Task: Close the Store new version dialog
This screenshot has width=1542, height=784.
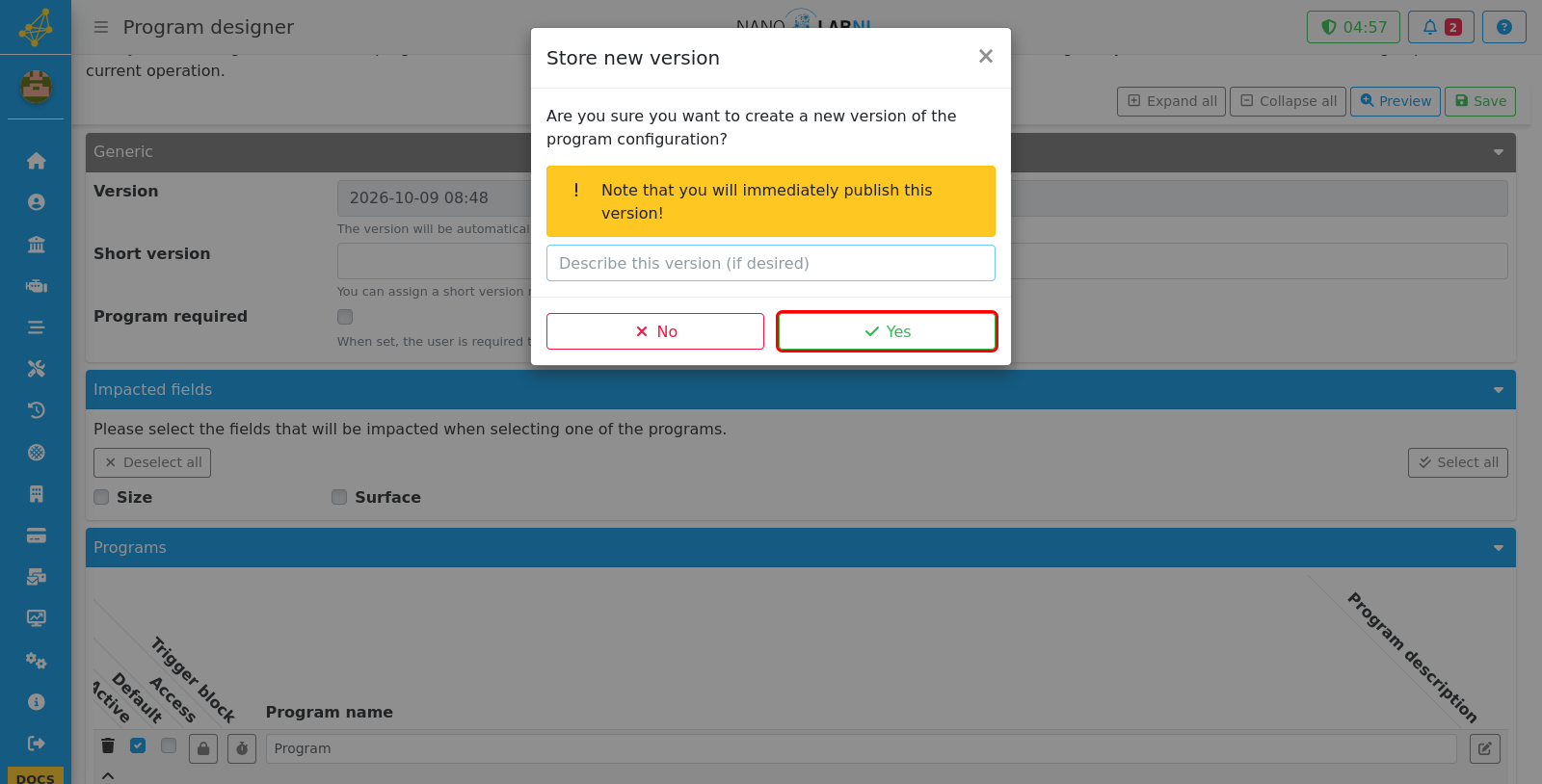Action: coord(985,57)
